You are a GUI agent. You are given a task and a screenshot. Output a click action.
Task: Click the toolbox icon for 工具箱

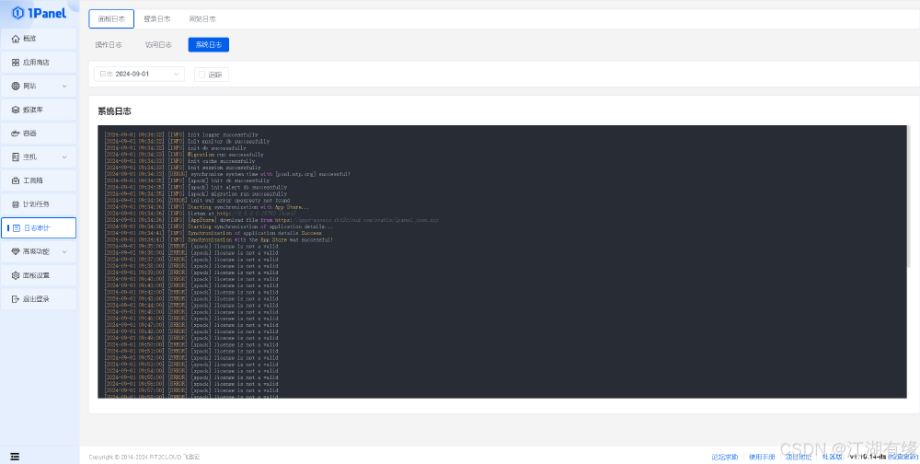tap(16, 181)
